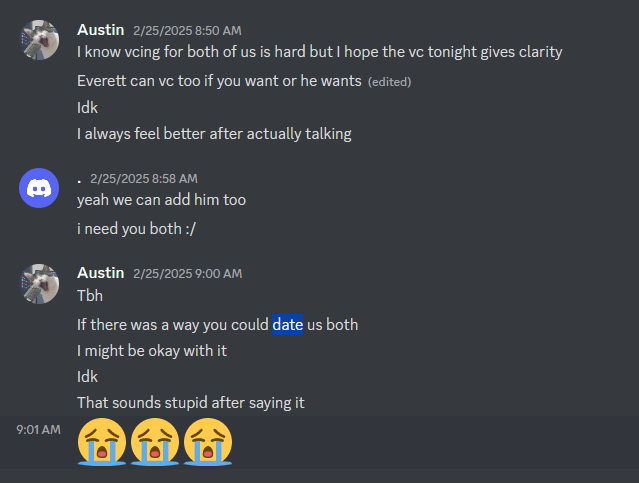Click the middle crying emoji
Viewport: 639px width, 483px height.
tap(154, 442)
